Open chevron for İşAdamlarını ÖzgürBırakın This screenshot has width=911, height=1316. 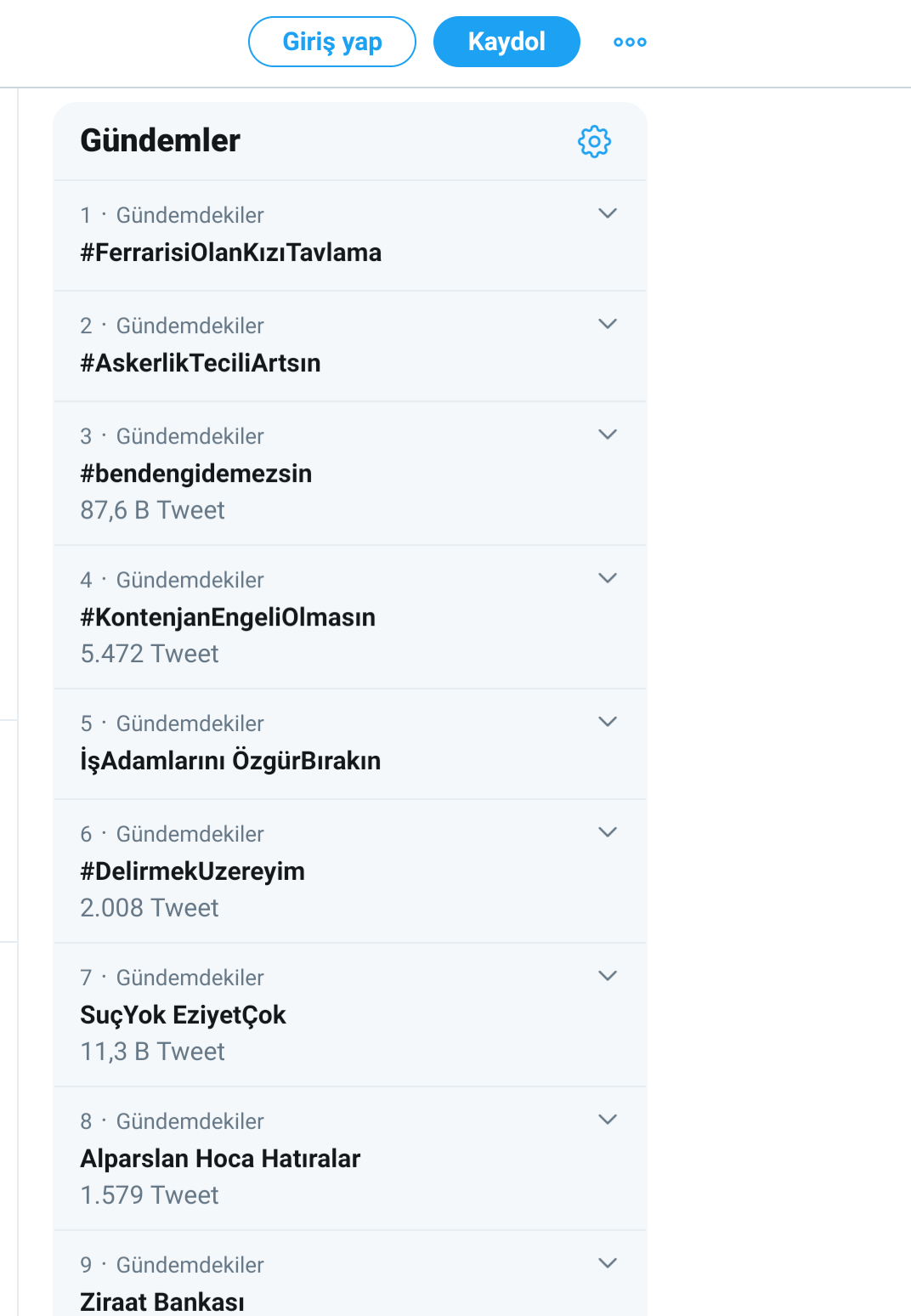click(607, 722)
